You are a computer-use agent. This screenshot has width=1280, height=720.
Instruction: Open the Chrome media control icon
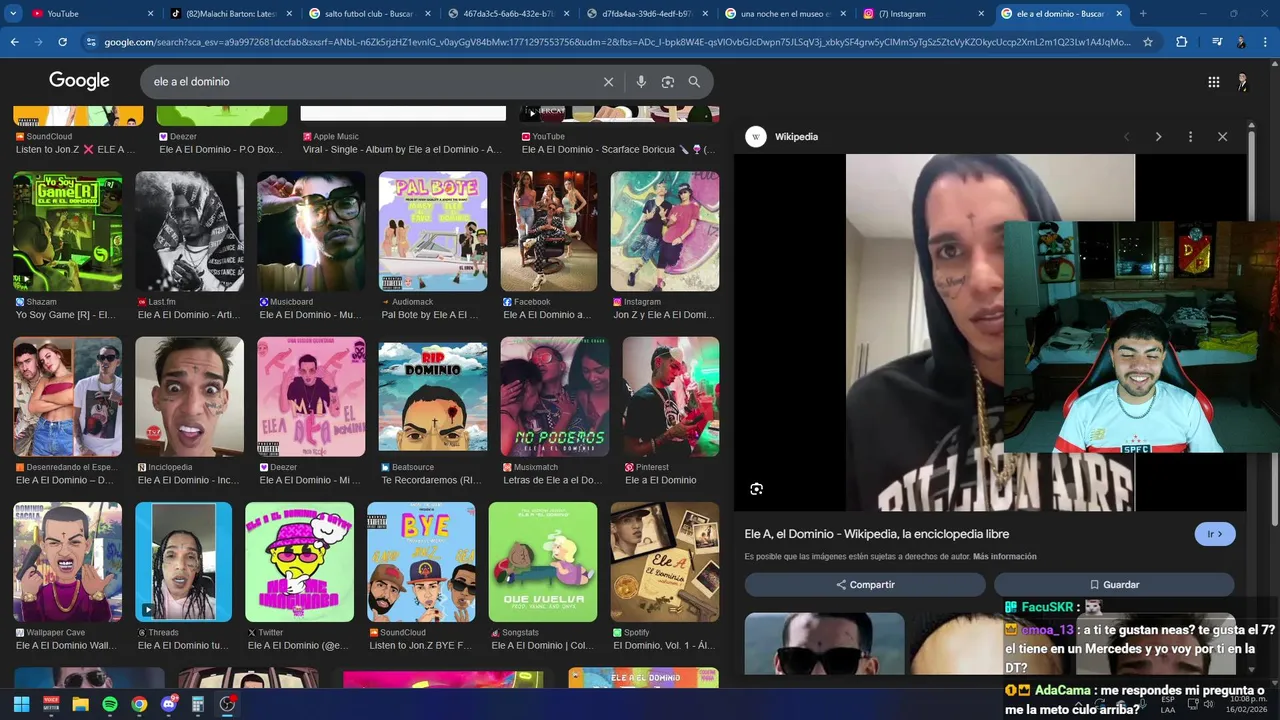[1216, 42]
